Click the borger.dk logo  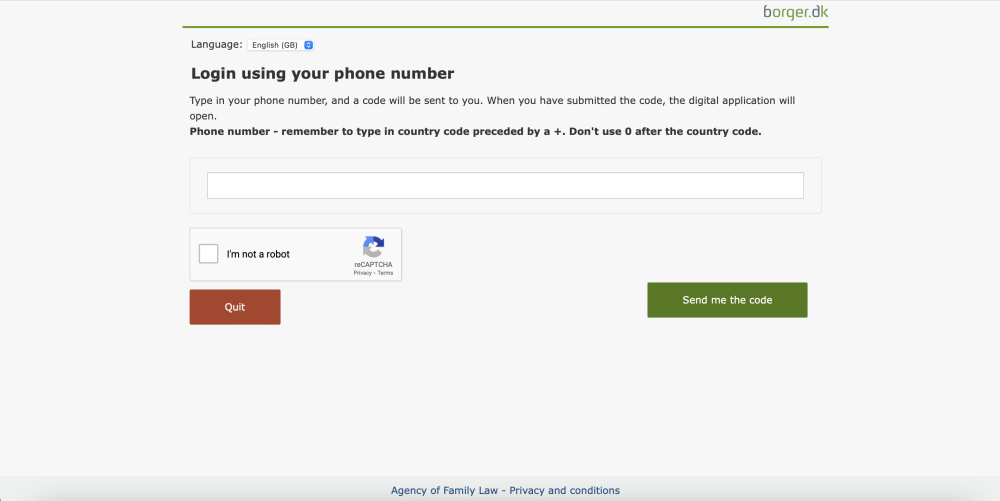coord(795,12)
